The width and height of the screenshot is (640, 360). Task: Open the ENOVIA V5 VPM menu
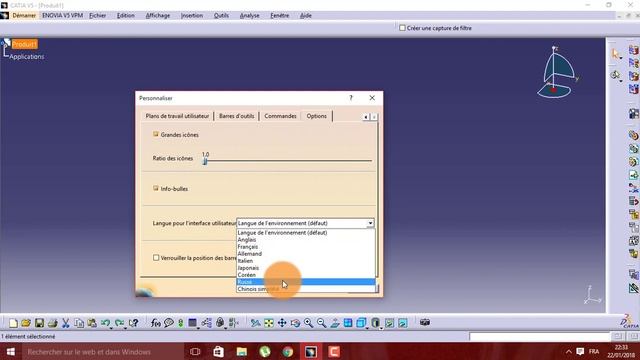coord(62,16)
